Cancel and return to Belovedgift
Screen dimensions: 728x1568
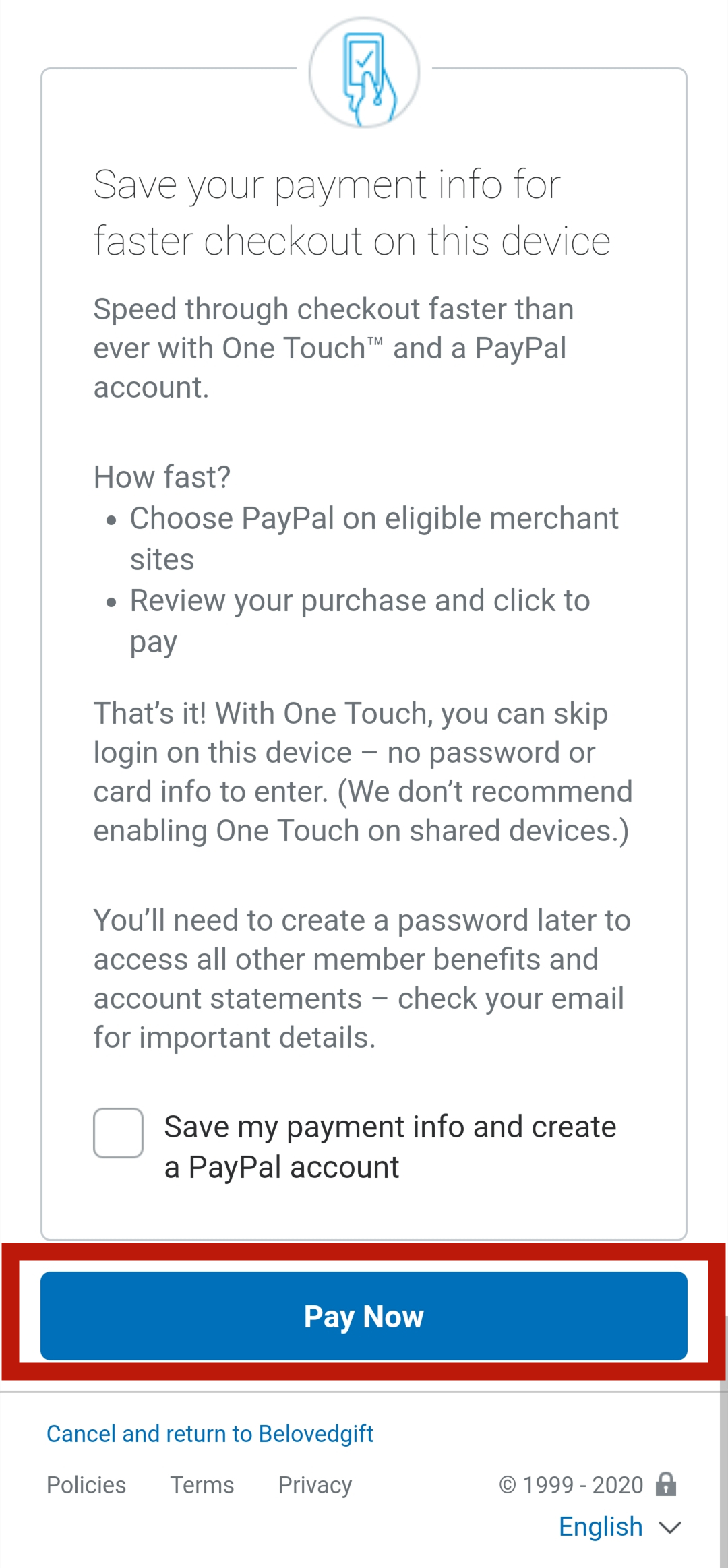click(x=210, y=1433)
